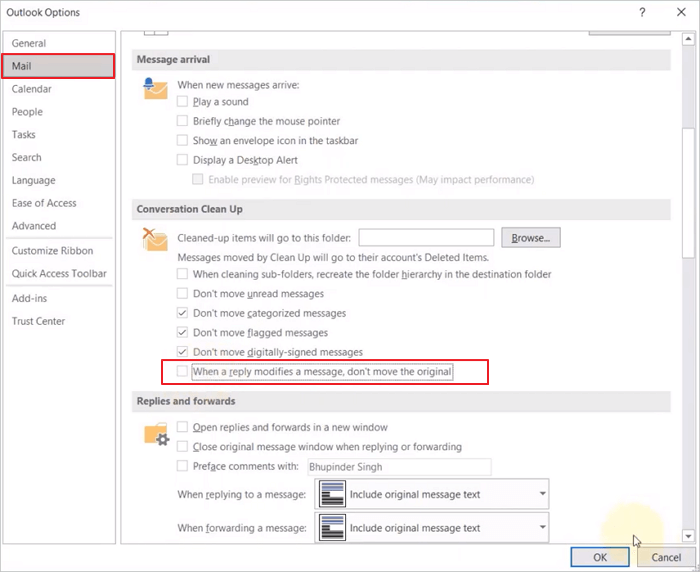Check Don't move unread messages
The width and height of the screenshot is (700, 572).
(x=182, y=294)
